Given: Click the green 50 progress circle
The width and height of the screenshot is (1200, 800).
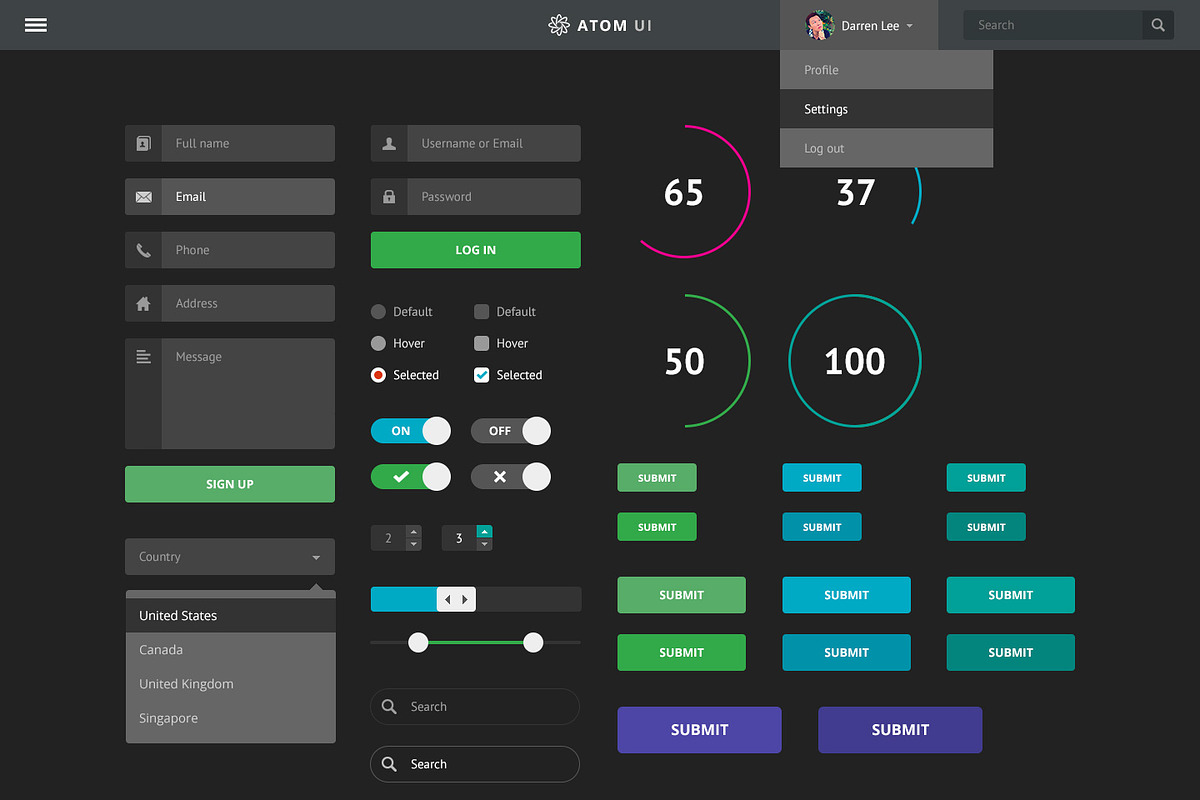Looking at the screenshot, I should tap(685, 361).
